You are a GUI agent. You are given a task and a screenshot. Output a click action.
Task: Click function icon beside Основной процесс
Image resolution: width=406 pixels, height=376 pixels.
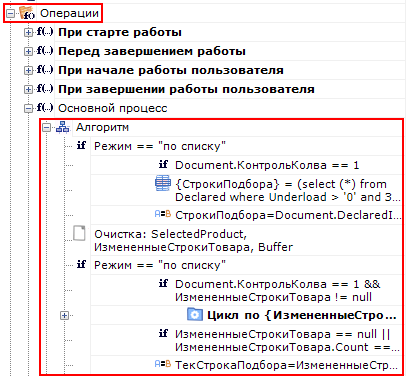[45, 108]
